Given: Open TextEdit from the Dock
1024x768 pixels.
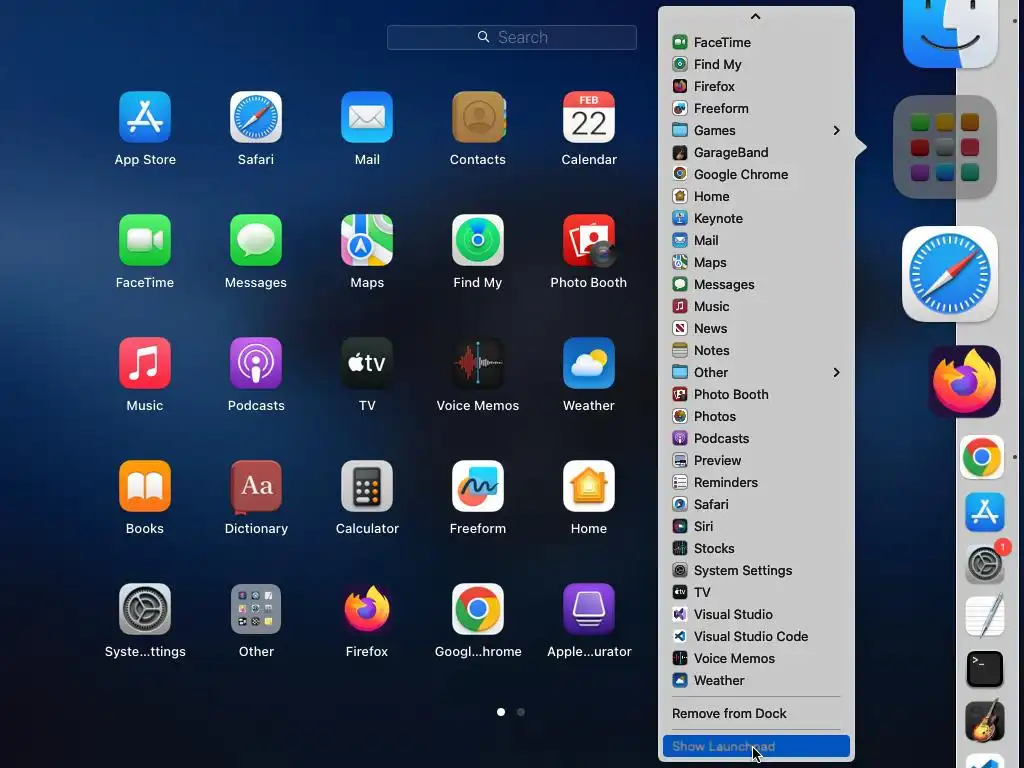Looking at the screenshot, I should click(985, 616).
